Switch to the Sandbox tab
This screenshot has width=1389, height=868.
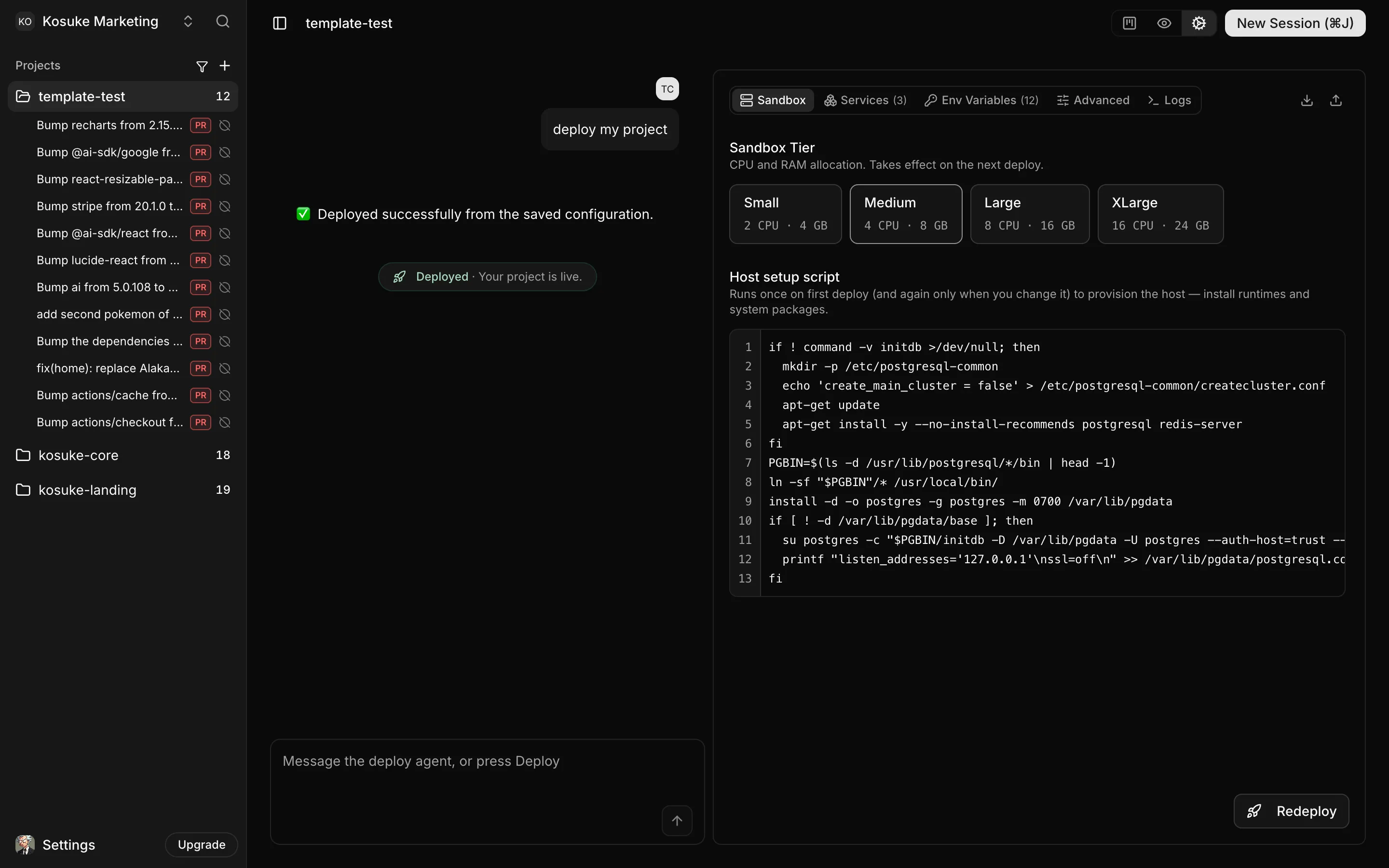pyautogui.click(x=773, y=100)
